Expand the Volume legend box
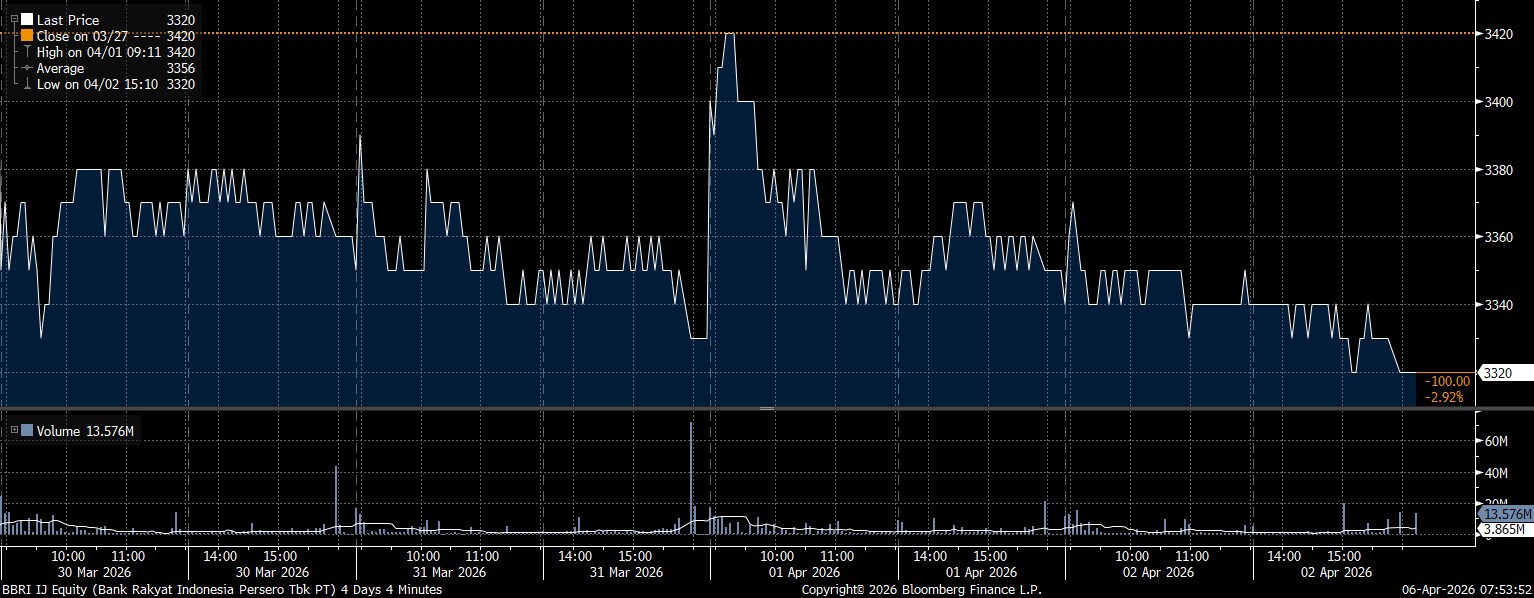Viewport: 1534px width, 598px height. coord(12,431)
